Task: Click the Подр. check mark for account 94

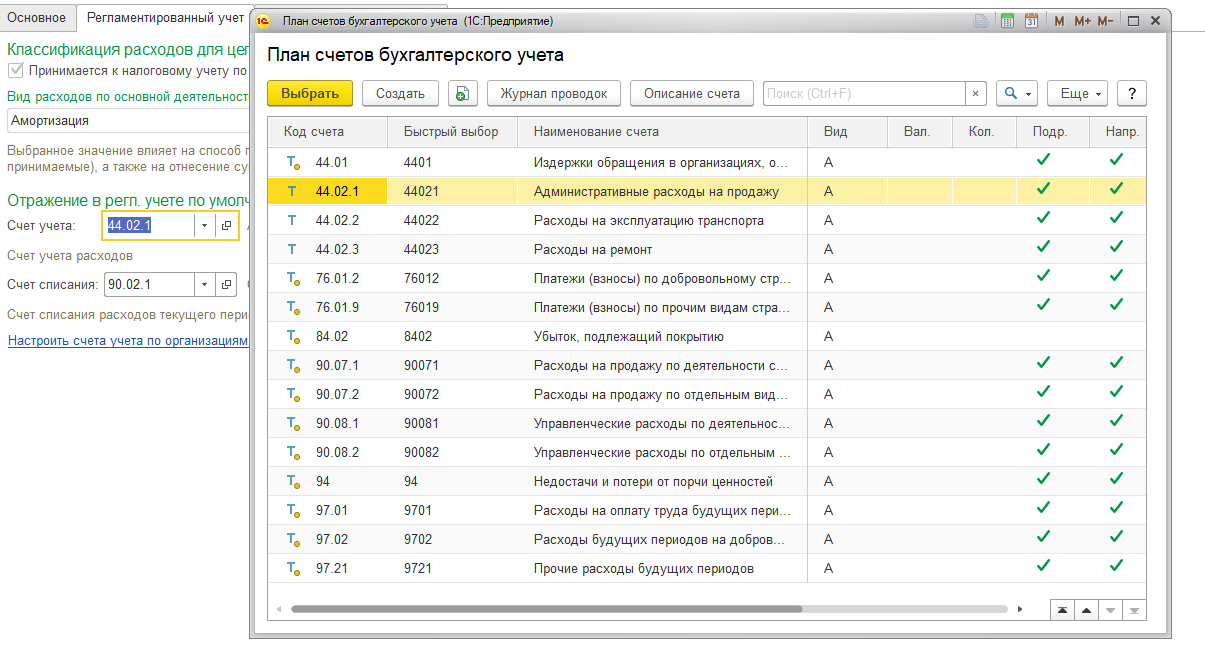Action: pyautogui.click(x=1043, y=479)
